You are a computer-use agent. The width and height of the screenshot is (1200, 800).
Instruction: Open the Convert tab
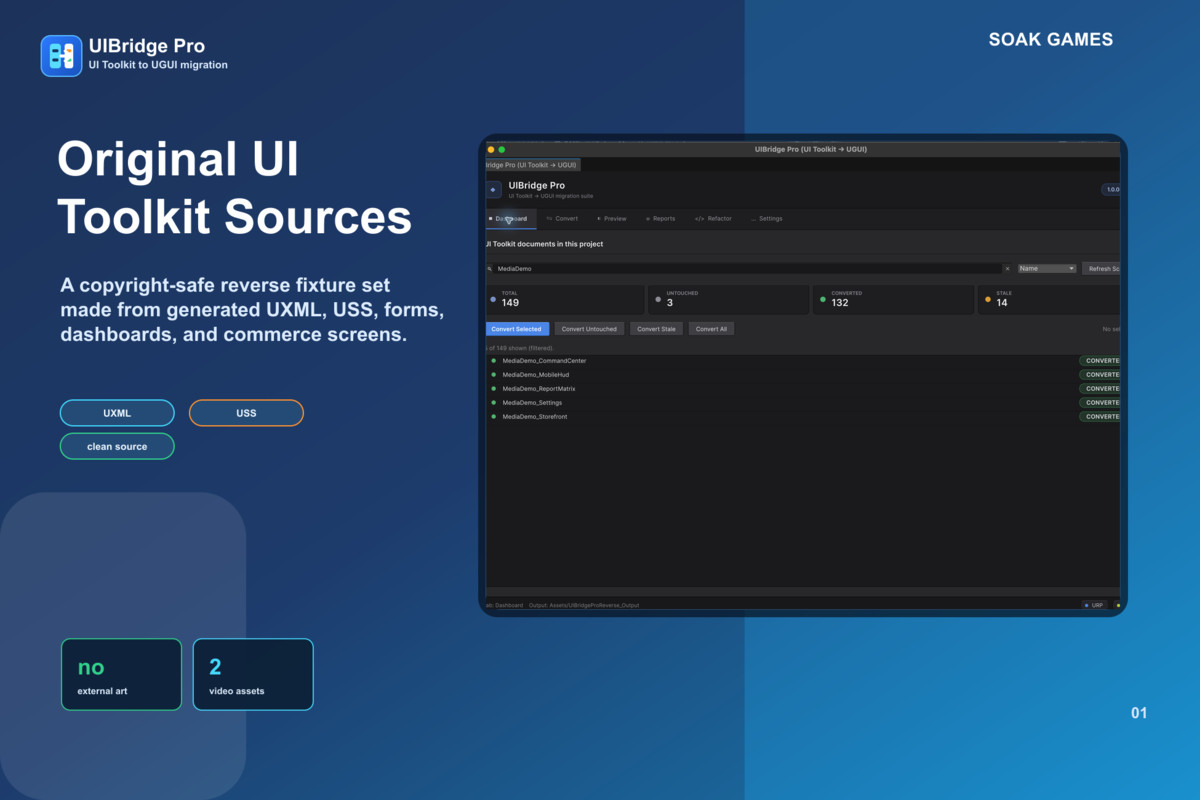[563, 219]
